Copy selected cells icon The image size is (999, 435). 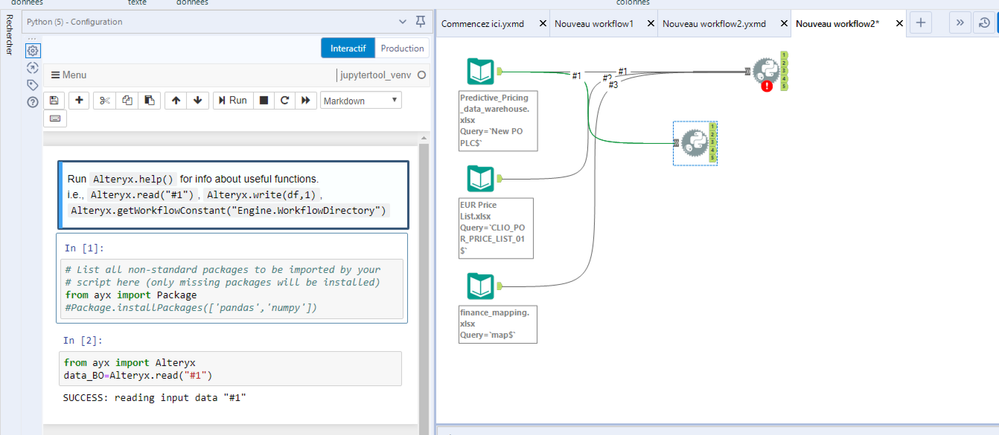coord(127,100)
